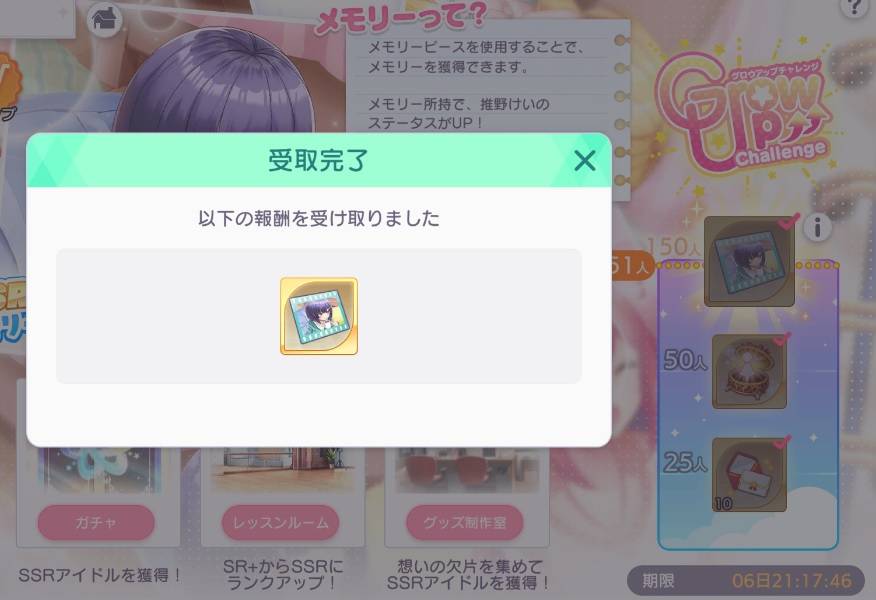
Task: Open the info icon beside reward track
Action: [818, 227]
